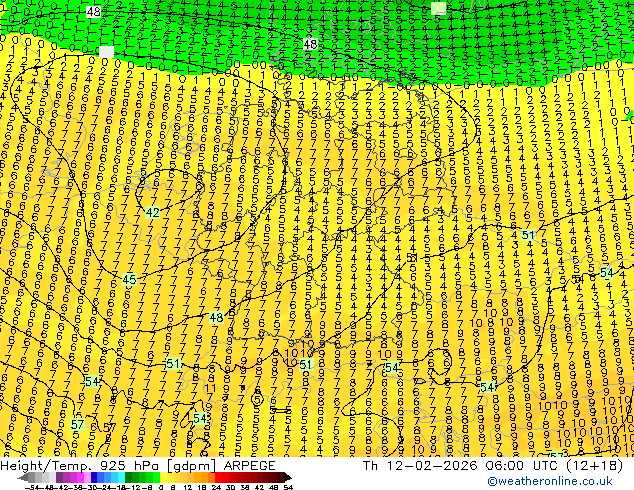Select the '45' contour label on the map
Viewport: 634px width, 490px height.
(x=129, y=279)
